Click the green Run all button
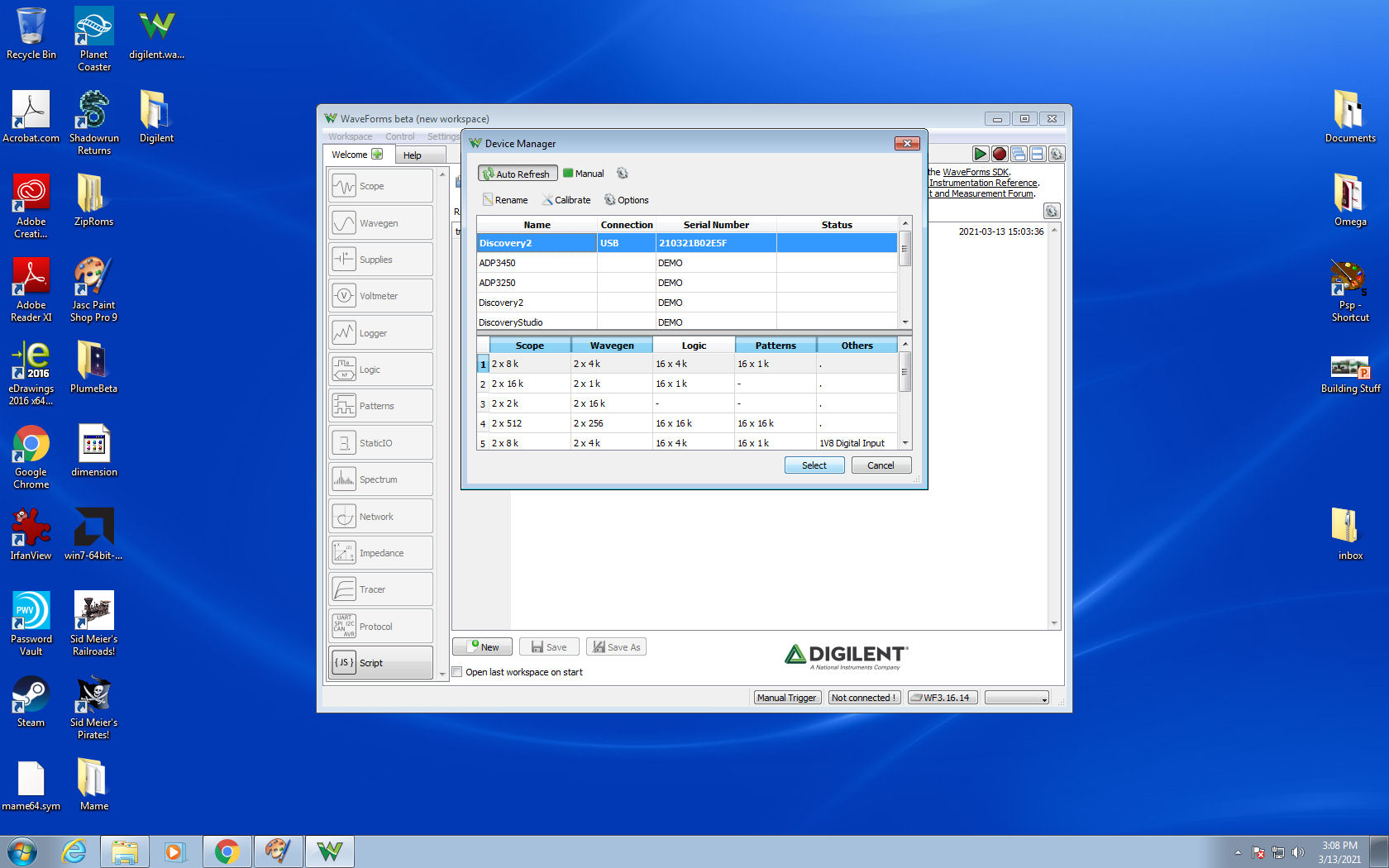Image resolution: width=1389 pixels, height=868 pixels. [980, 154]
